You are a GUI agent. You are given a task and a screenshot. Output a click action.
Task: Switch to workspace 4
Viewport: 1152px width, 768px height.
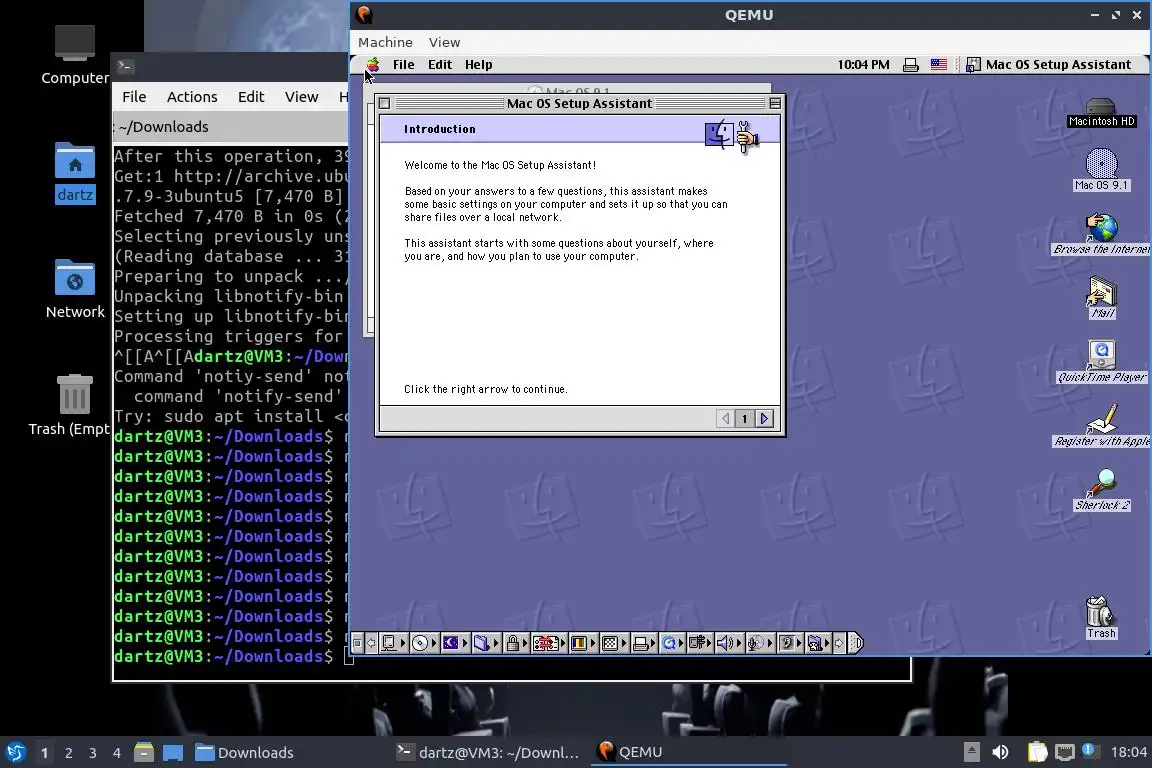pyautogui.click(x=117, y=753)
